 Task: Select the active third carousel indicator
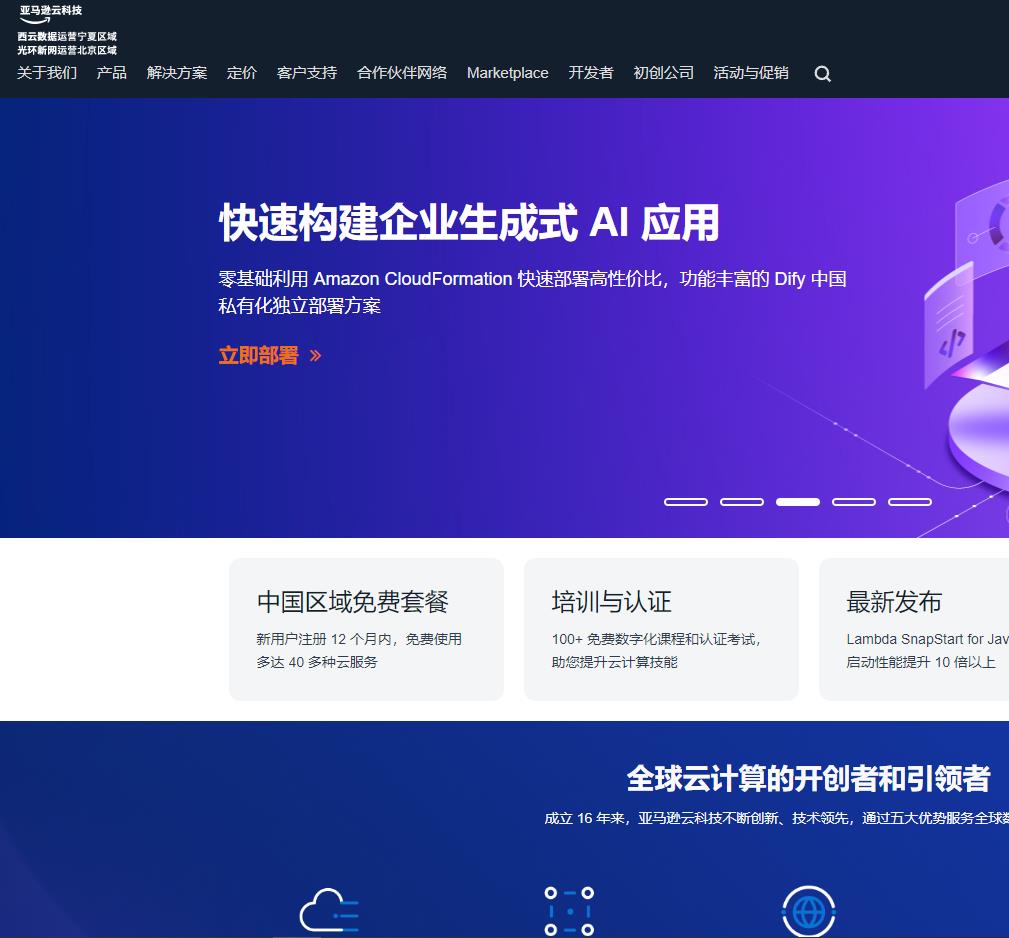pos(798,502)
